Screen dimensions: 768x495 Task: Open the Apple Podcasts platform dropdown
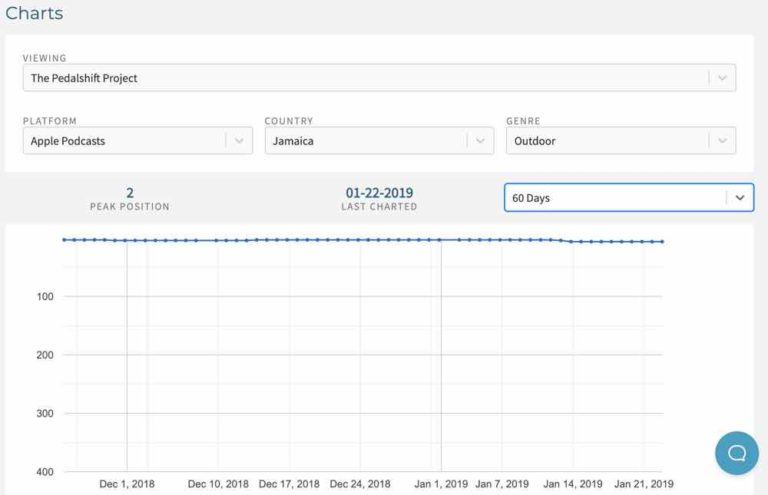coord(138,141)
